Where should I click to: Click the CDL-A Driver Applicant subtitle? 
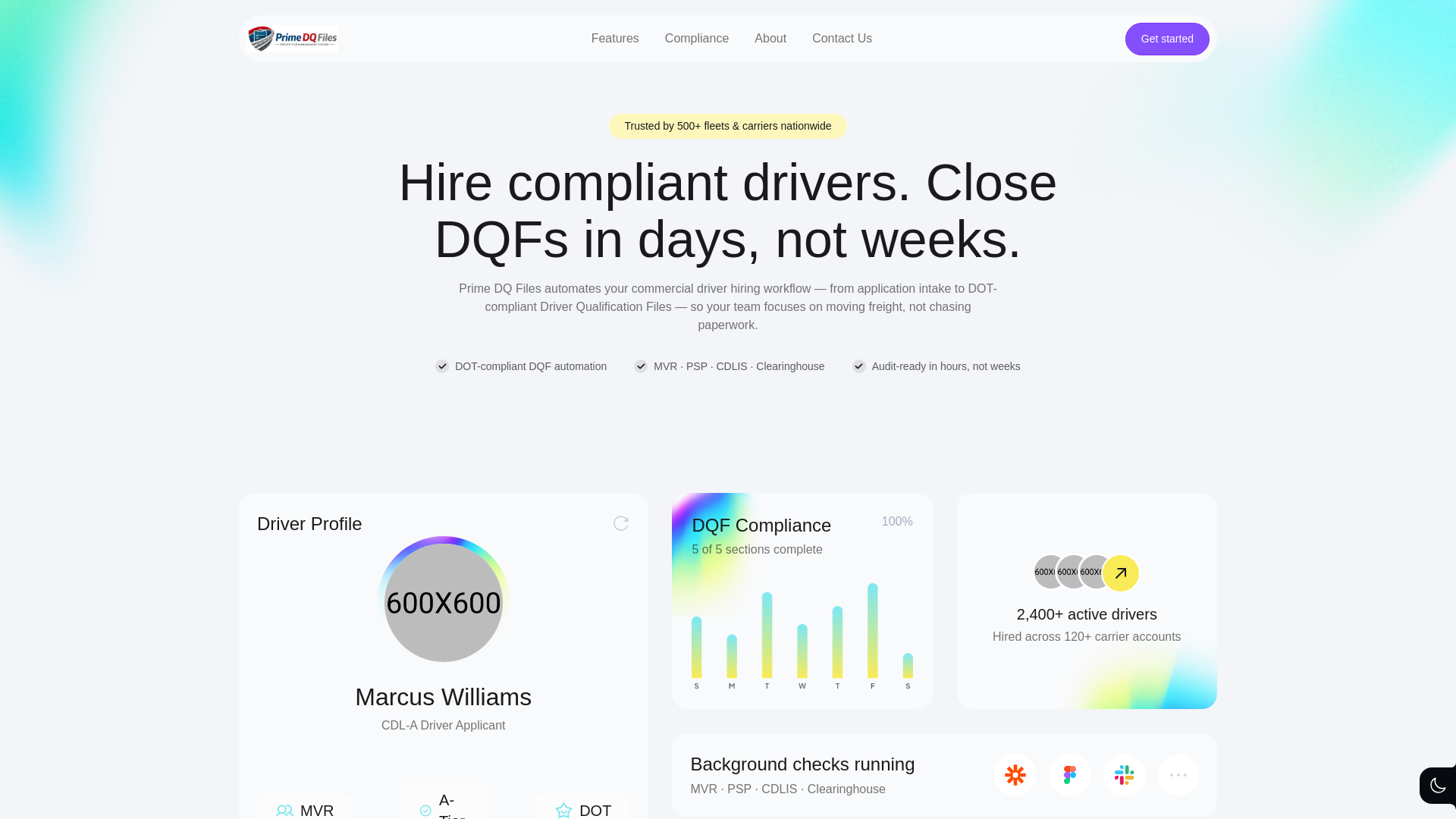point(444,726)
